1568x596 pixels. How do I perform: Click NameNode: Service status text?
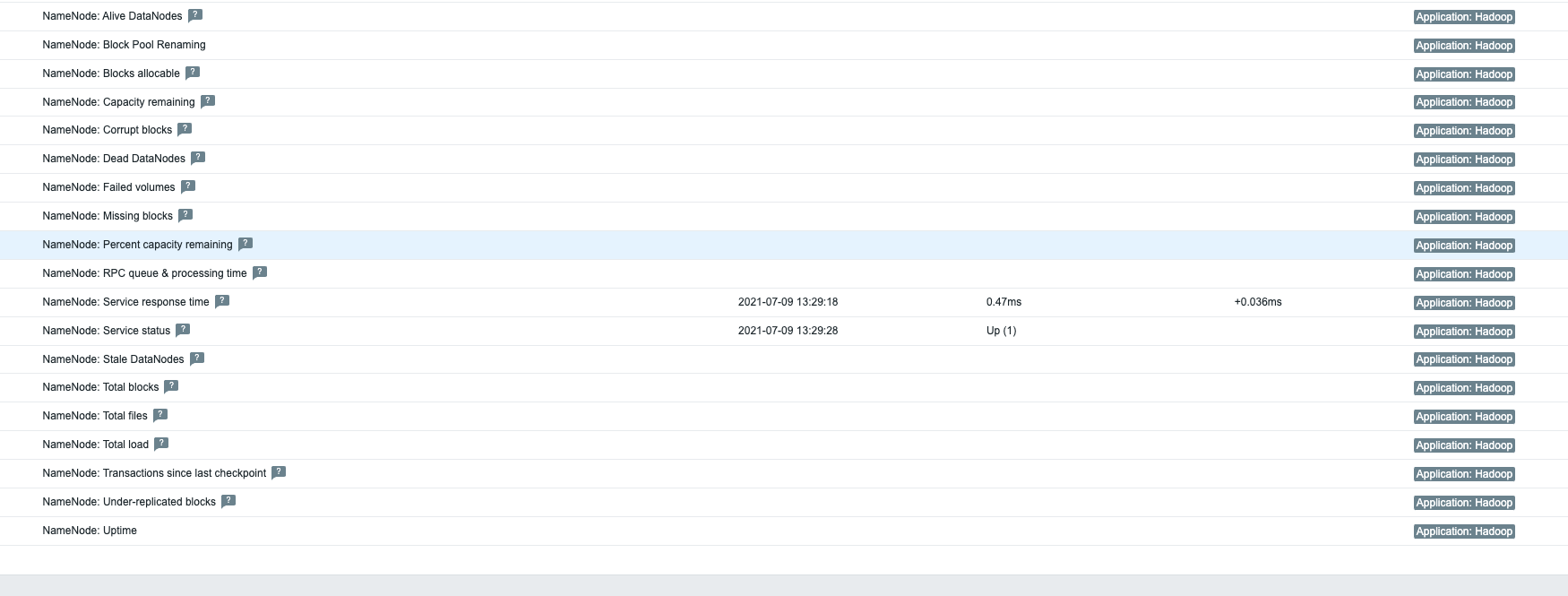[106, 331]
